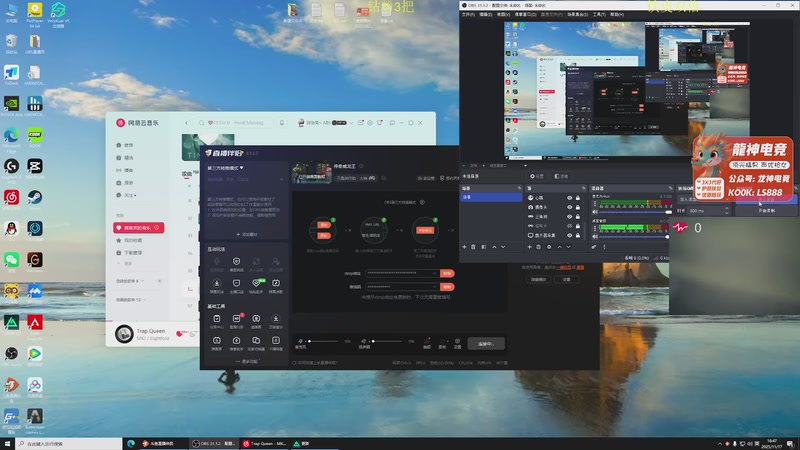Open Steam from the desktop
The height and width of the screenshot is (450, 800).
[x=35, y=199]
